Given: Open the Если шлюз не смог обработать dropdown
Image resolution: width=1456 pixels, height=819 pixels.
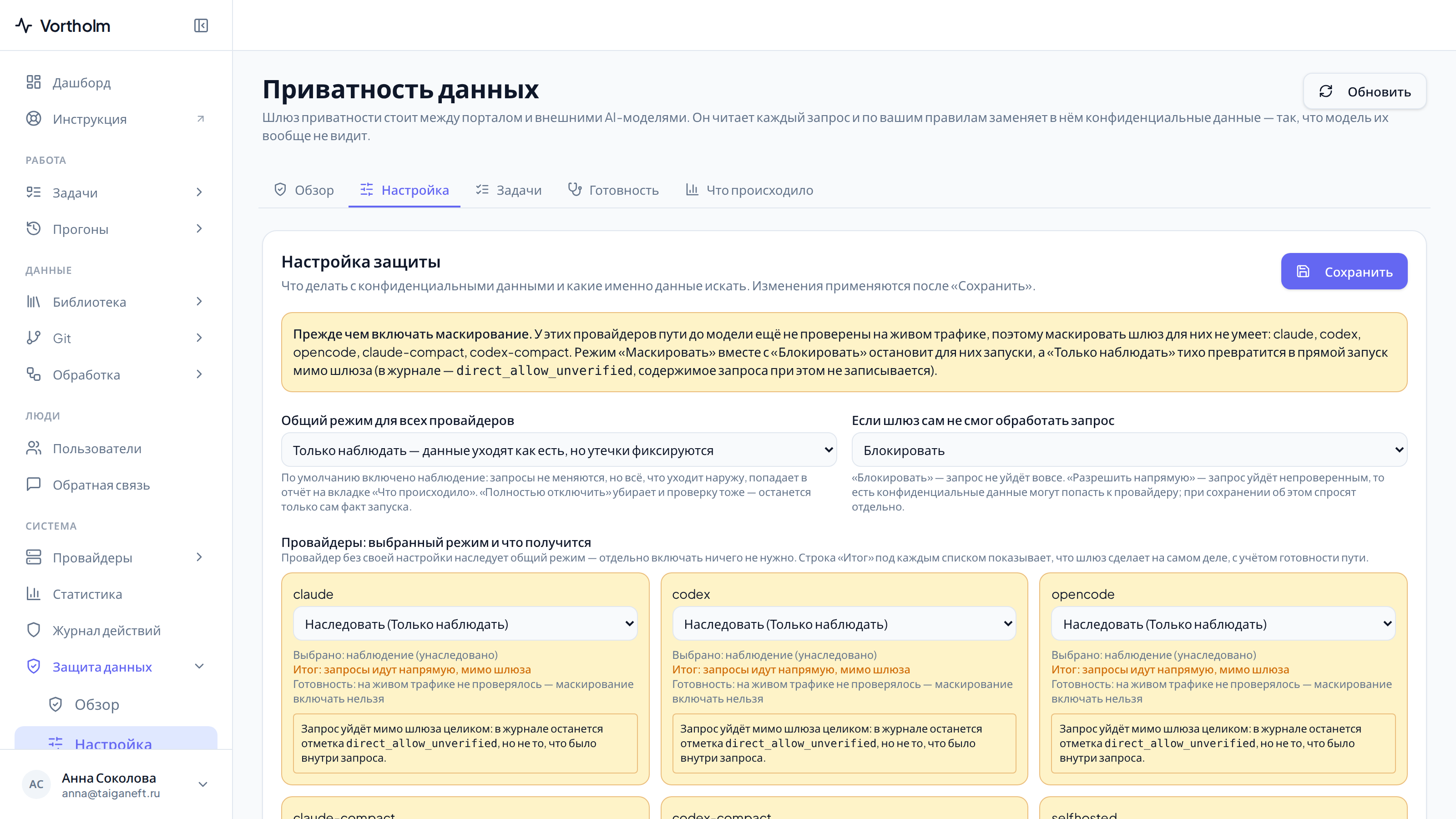Looking at the screenshot, I should point(1129,450).
